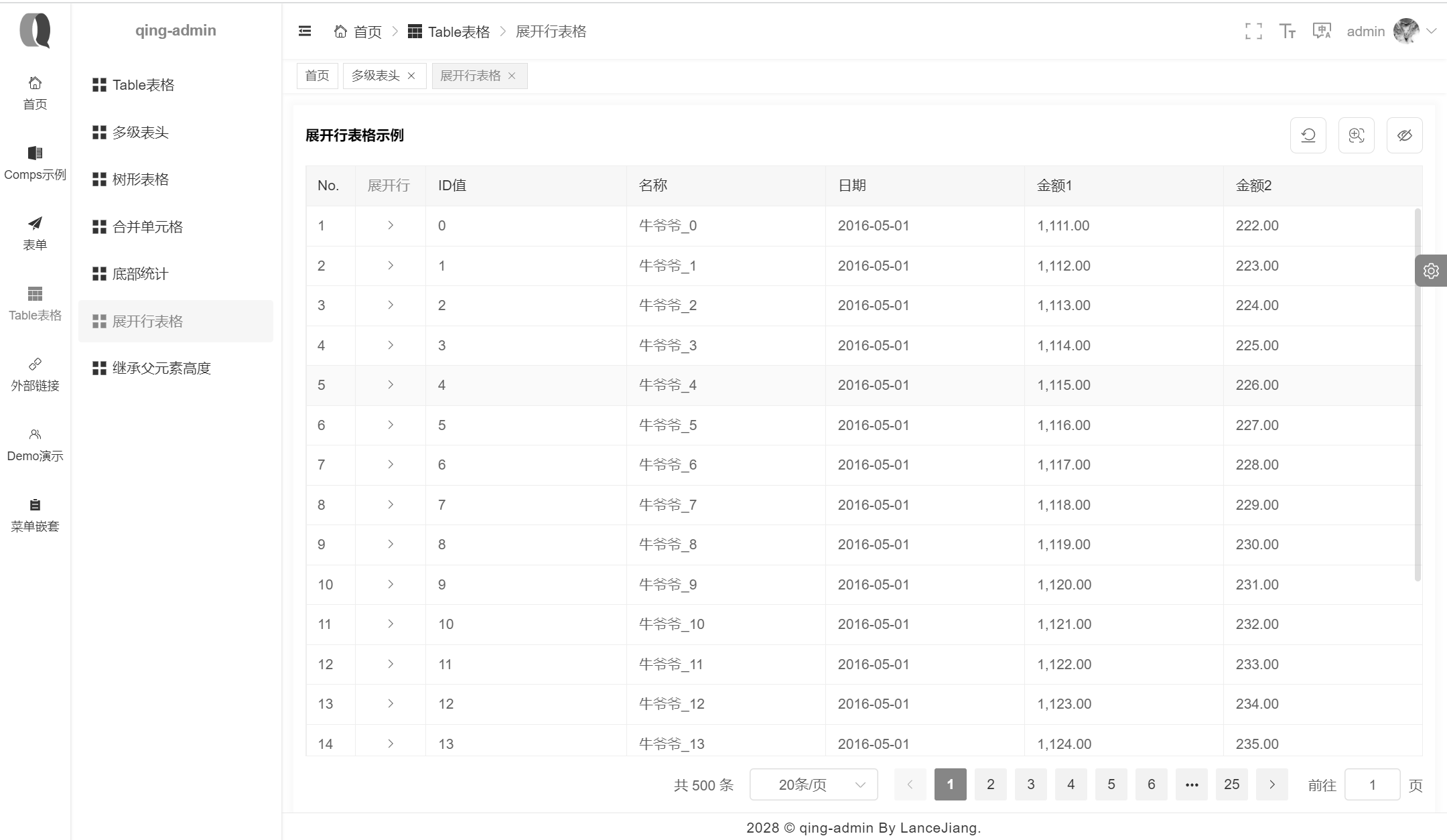Open 外部链接 in left rail
The height and width of the screenshot is (840, 1447).
(35, 374)
